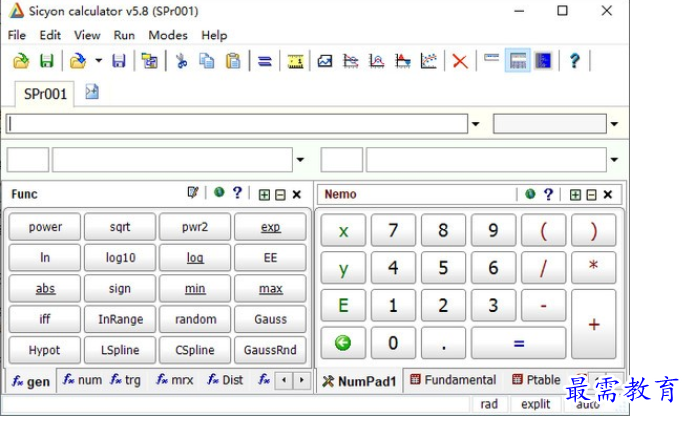The image size is (687, 421).
Task: Switch to the fx Dist function tab
Action: coord(225,380)
